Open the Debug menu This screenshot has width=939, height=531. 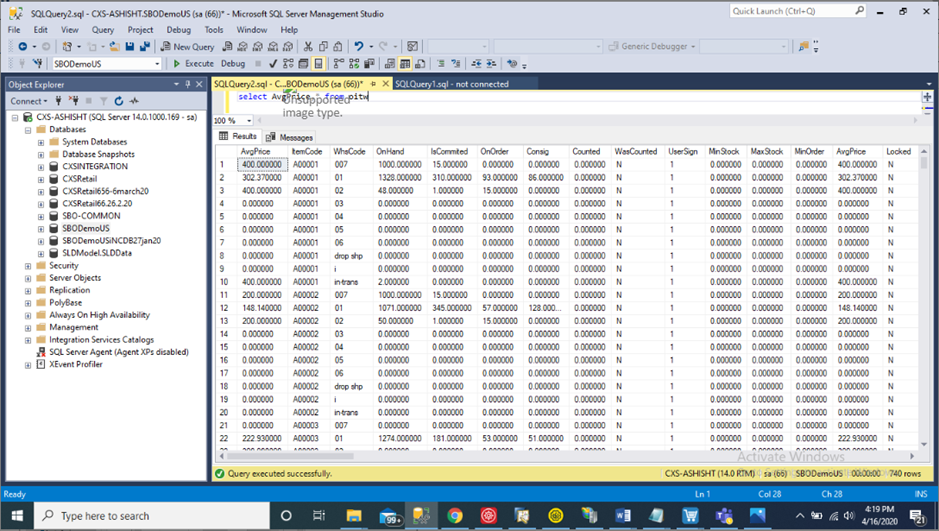[x=178, y=29]
